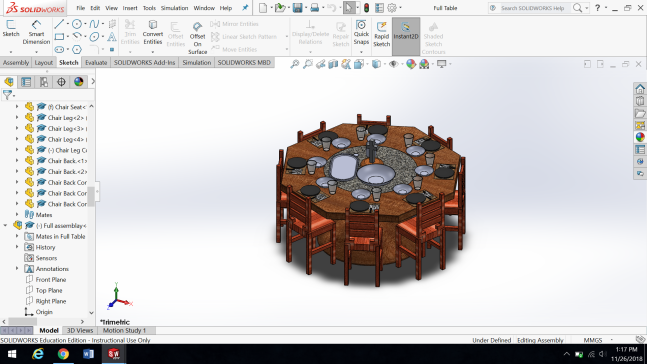Open the Tools menu

click(149, 8)
